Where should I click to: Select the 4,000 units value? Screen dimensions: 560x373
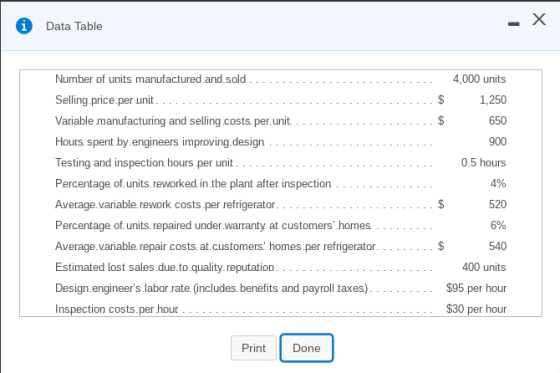[479, 79]
